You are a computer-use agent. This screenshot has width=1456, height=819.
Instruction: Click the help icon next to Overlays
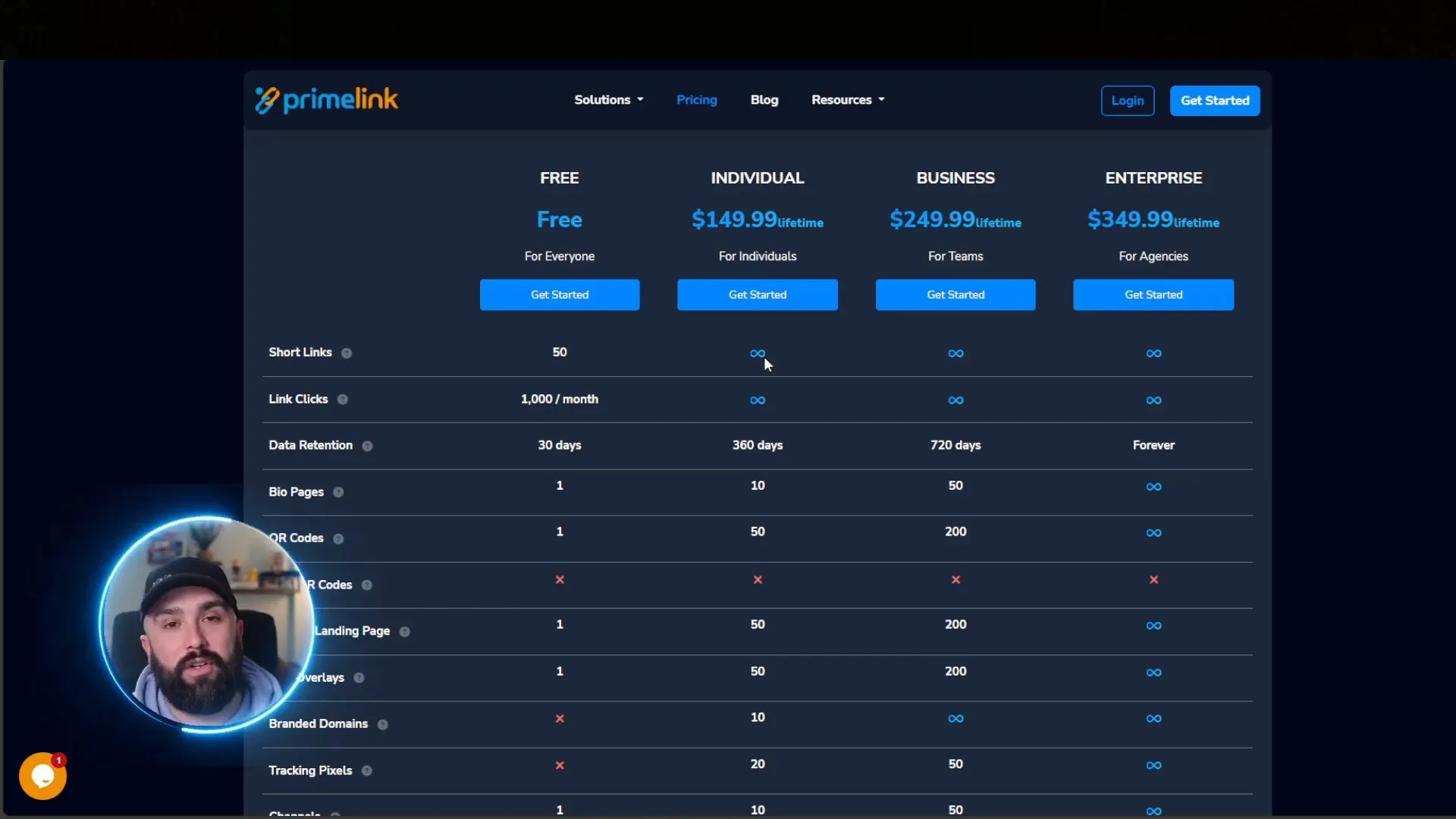[x=359, y=678]
